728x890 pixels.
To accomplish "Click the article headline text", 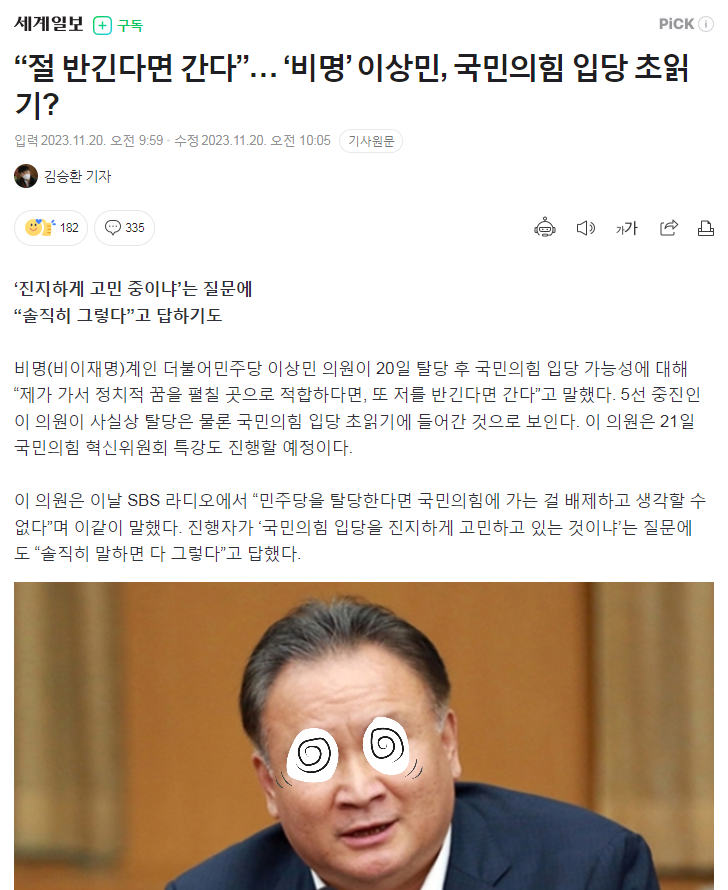I will tap(352, 85).
